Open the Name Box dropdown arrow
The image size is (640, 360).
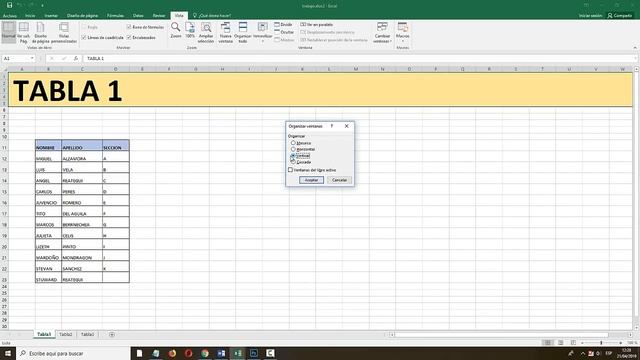[x=32, y=58]
